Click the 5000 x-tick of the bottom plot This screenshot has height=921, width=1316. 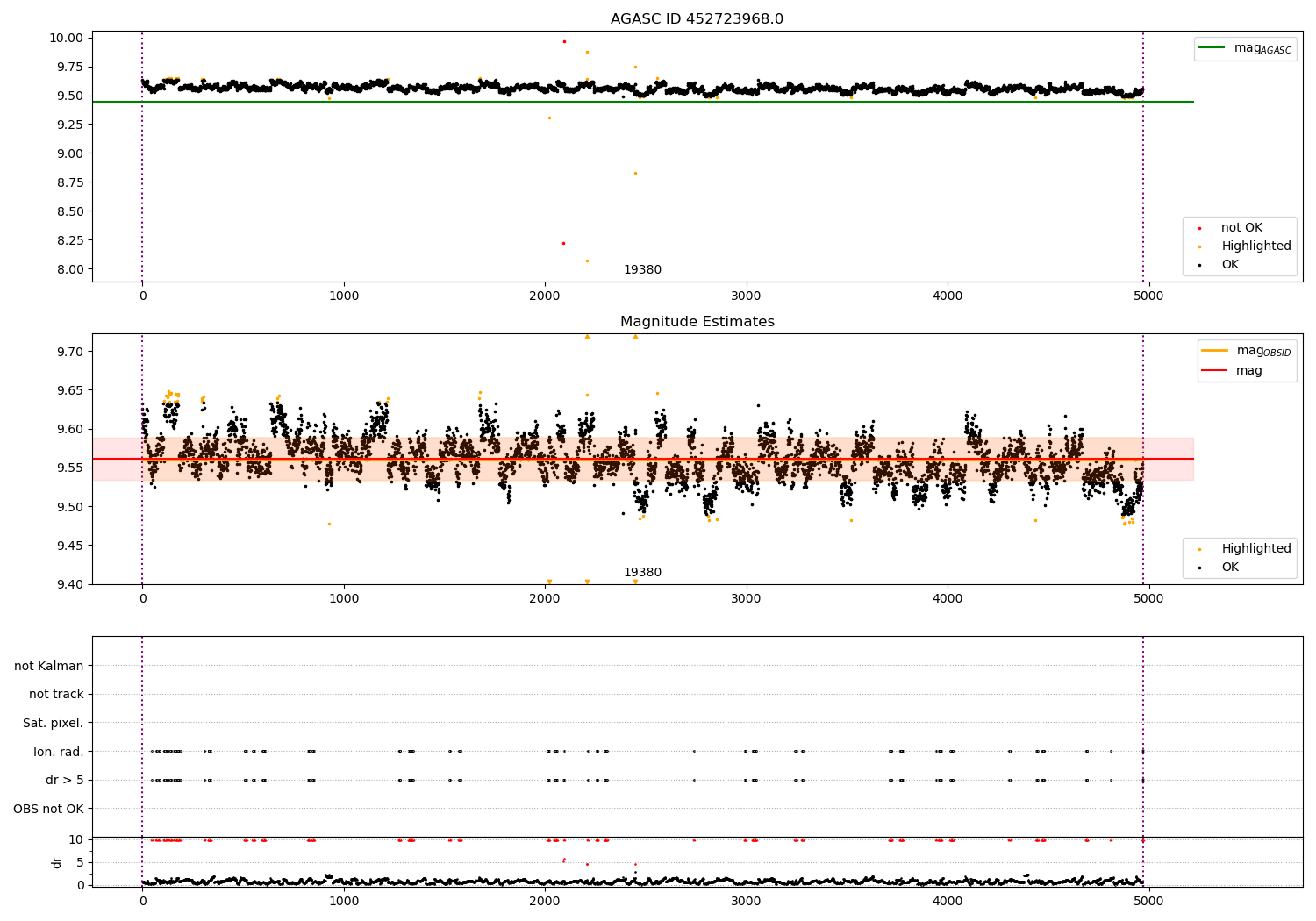(x=1148, y=902)
